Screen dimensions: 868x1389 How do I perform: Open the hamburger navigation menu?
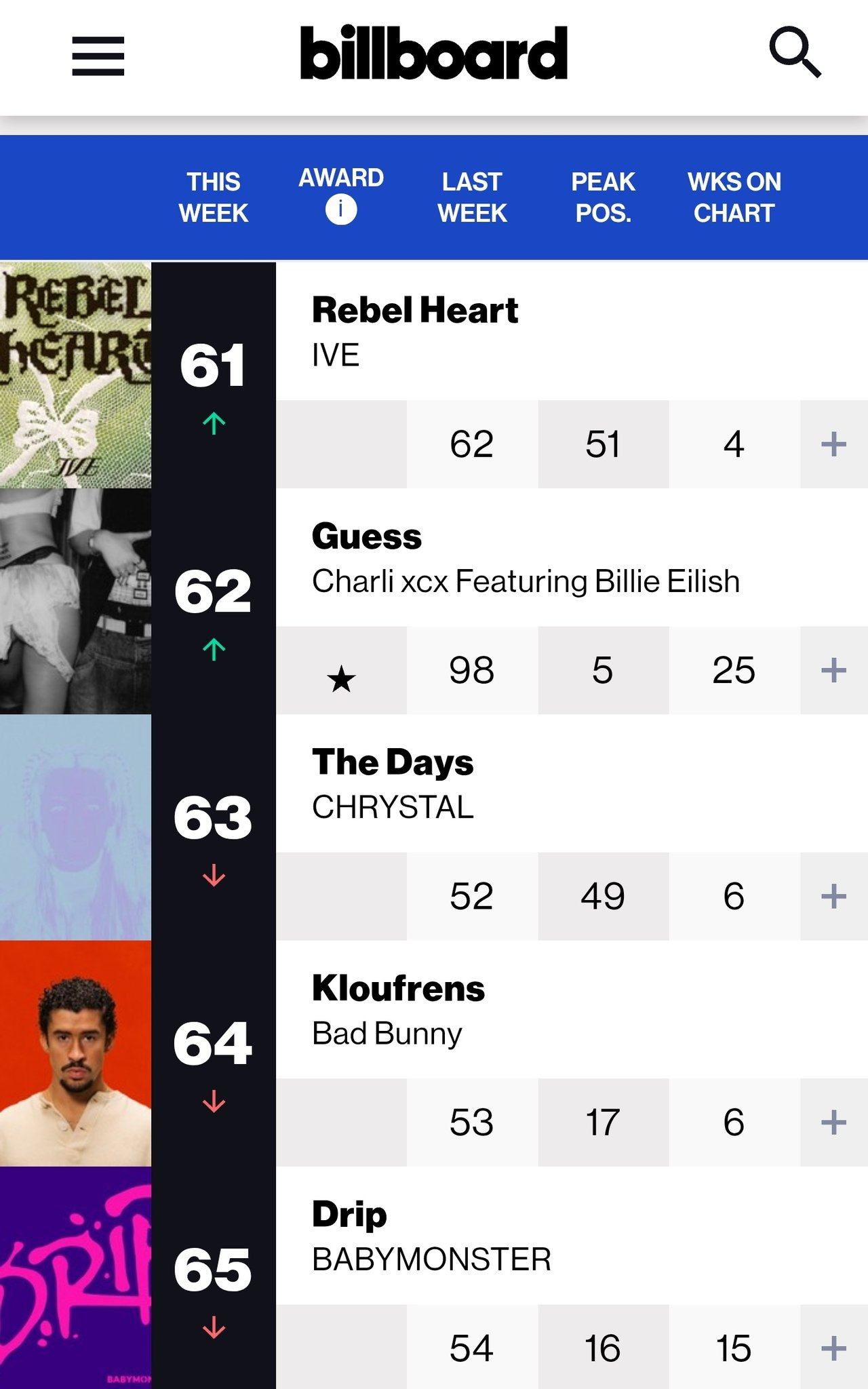click(x=98, y=56)
